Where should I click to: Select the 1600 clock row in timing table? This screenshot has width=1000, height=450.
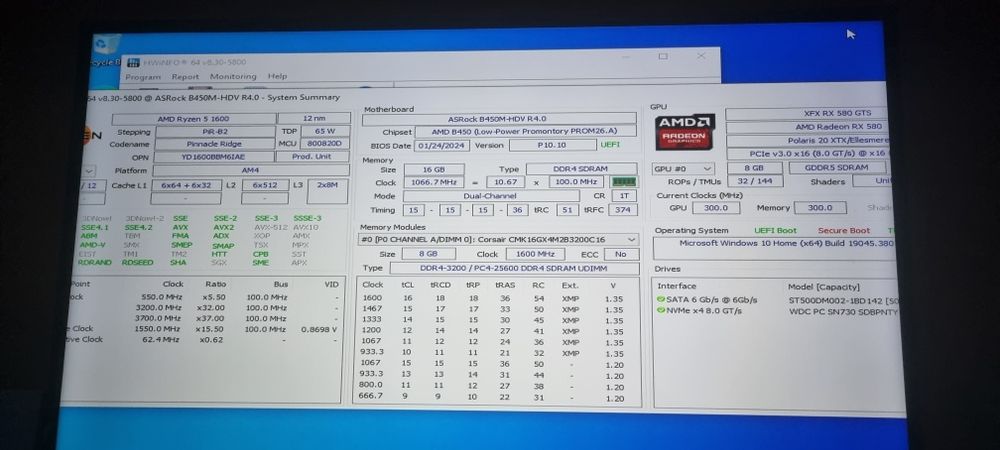pyautogui.click(x=496, y=298)
